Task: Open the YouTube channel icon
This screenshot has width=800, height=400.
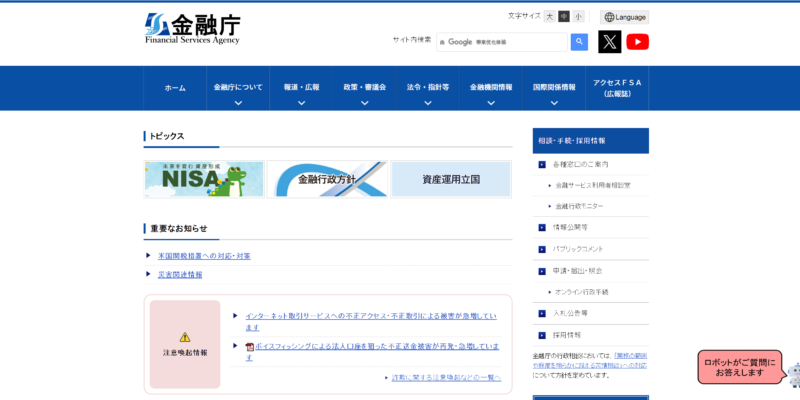Action: tap(637, 42)
